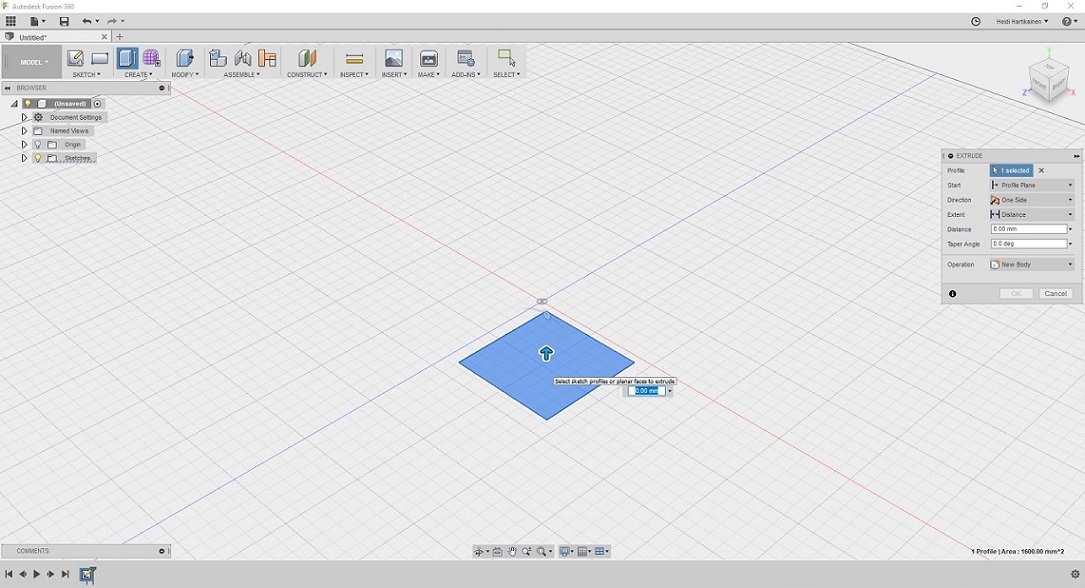Click the 3D Print make icon
Image resolution: width=1085 pixels, height=588 pixels.
tap(428, 58)
